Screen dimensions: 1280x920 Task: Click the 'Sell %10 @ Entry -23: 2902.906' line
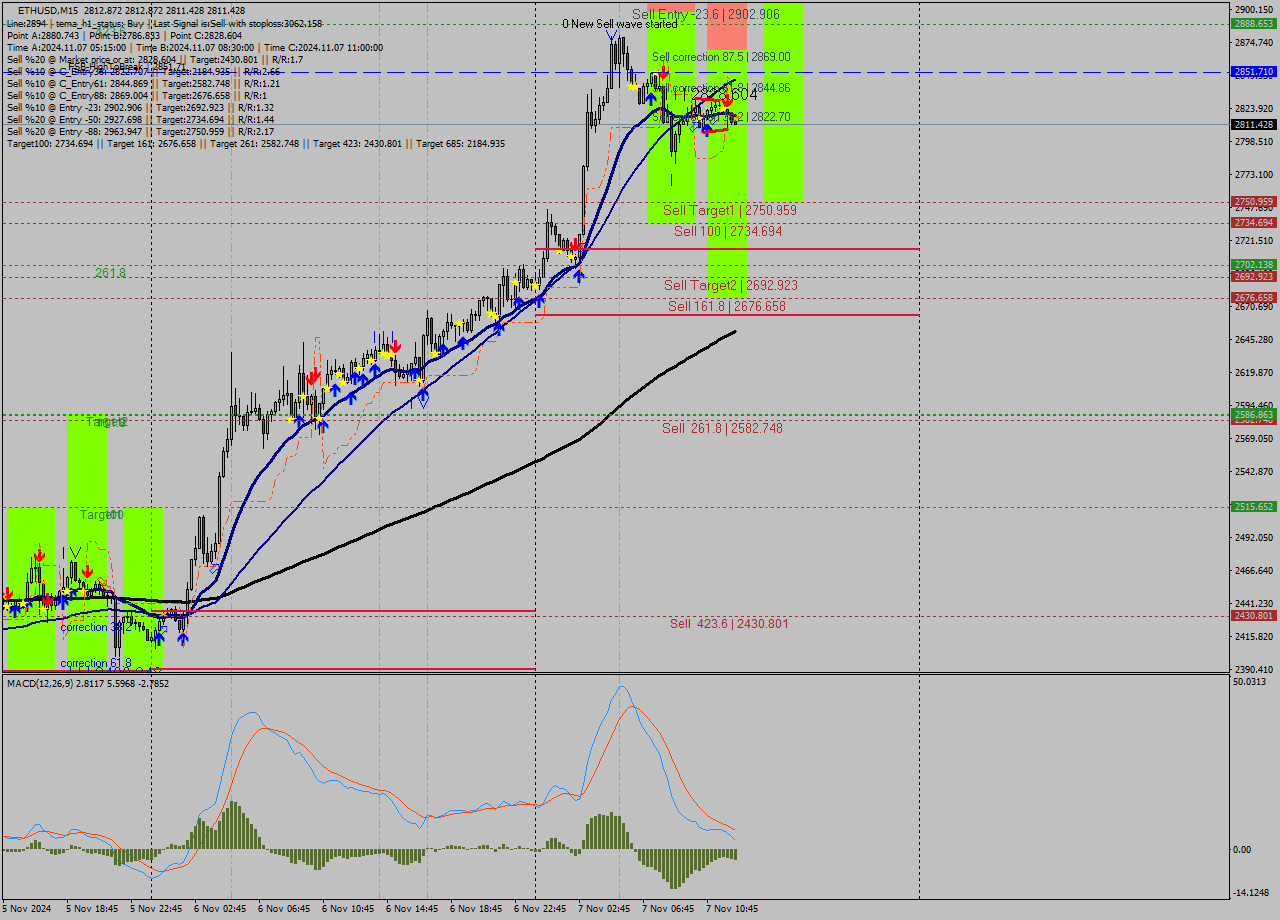click(140, 108)
